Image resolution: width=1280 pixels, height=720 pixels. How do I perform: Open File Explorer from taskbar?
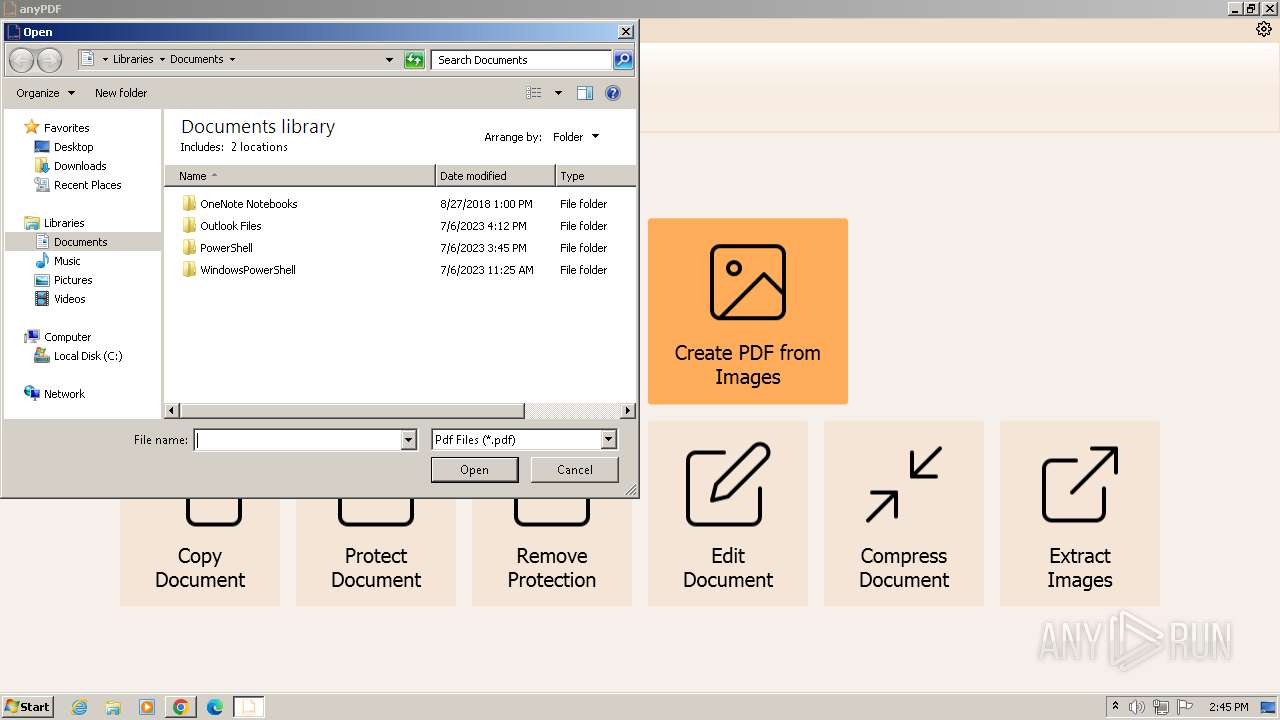pos(113,707)
